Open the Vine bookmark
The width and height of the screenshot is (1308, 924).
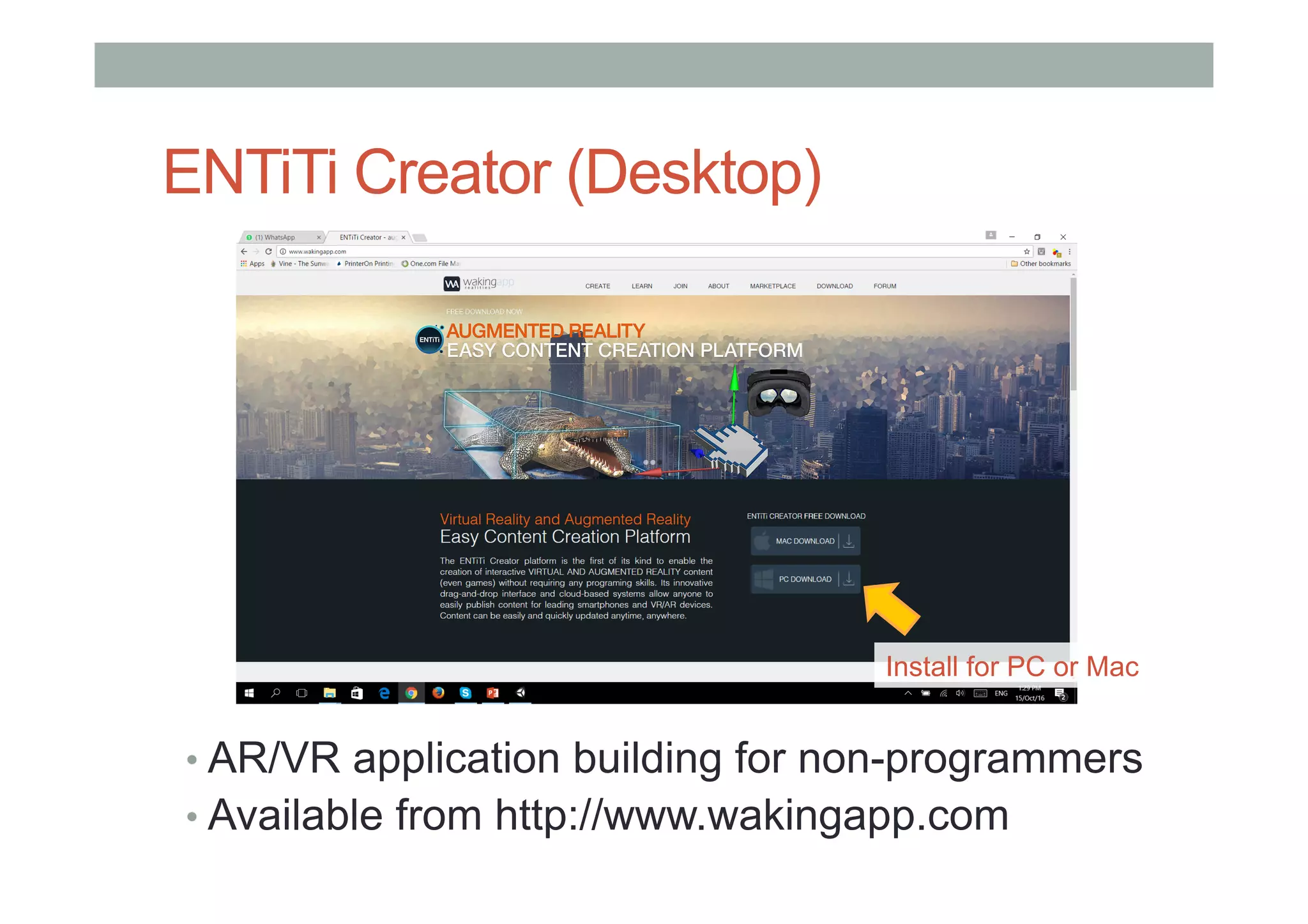click(299, 264)
